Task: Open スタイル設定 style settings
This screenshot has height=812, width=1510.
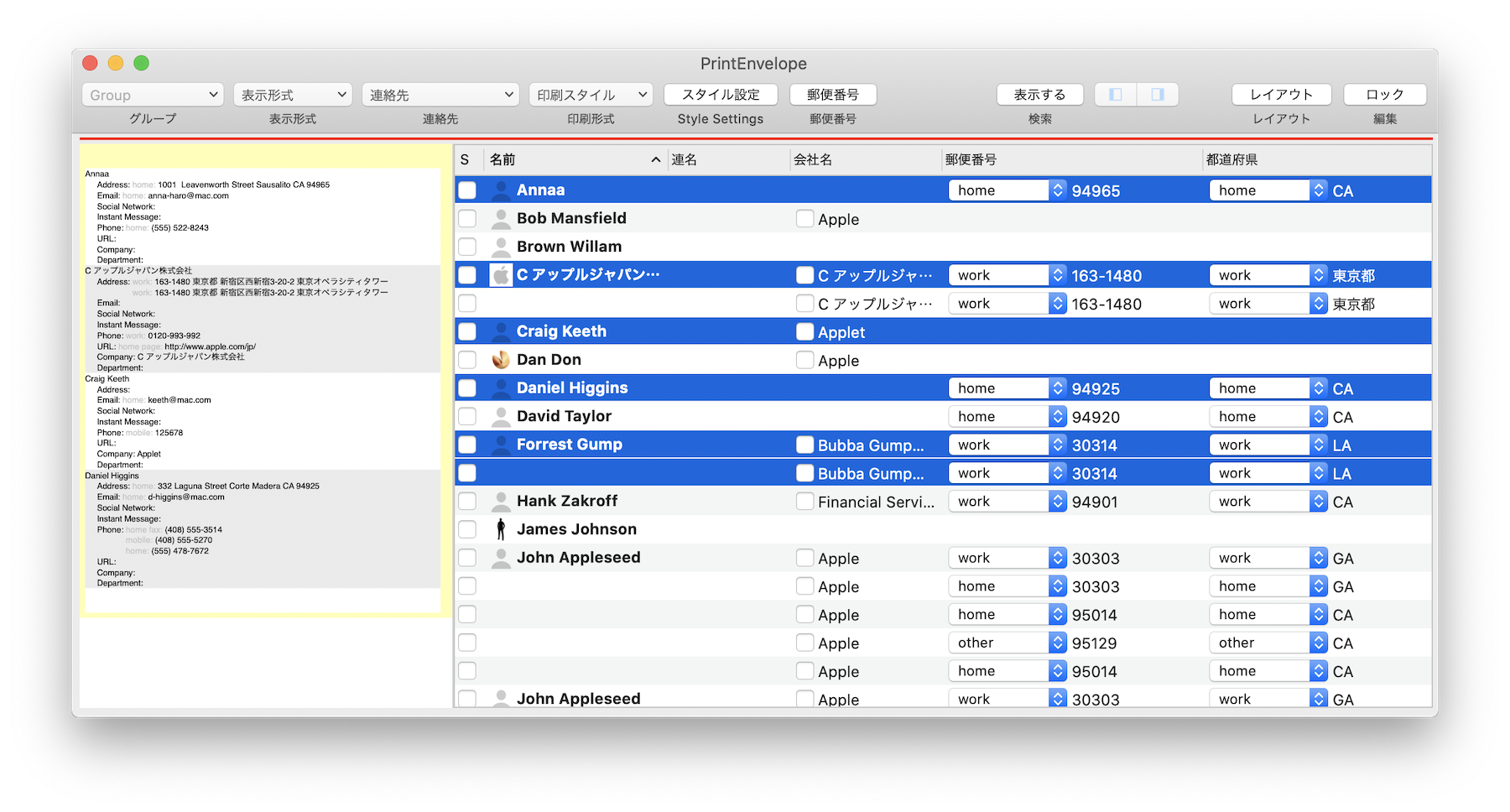Action: 721,95
